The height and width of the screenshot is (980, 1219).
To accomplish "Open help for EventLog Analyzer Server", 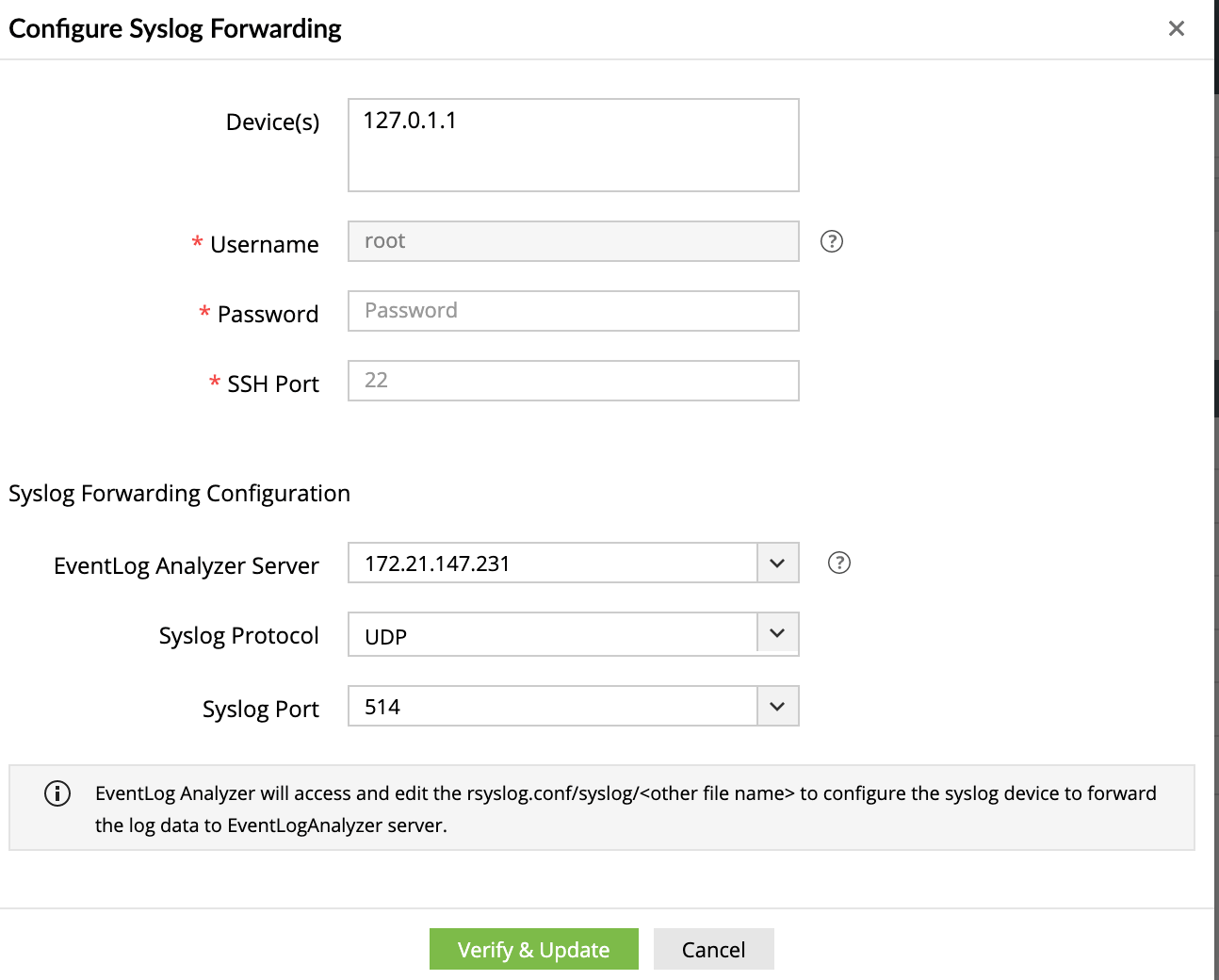I will (838, 563).
